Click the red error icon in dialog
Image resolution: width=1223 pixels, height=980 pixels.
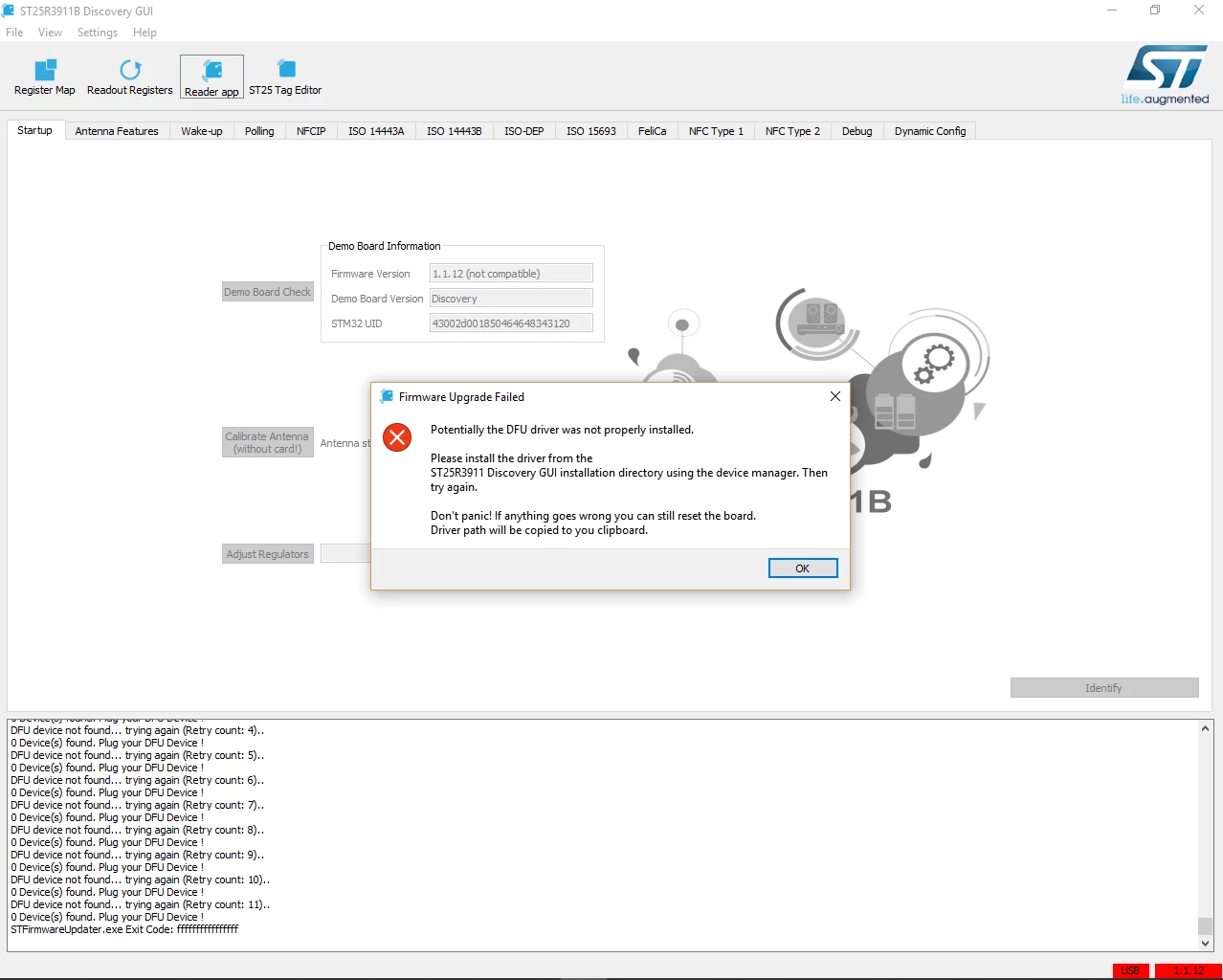[x=397, y=437]
